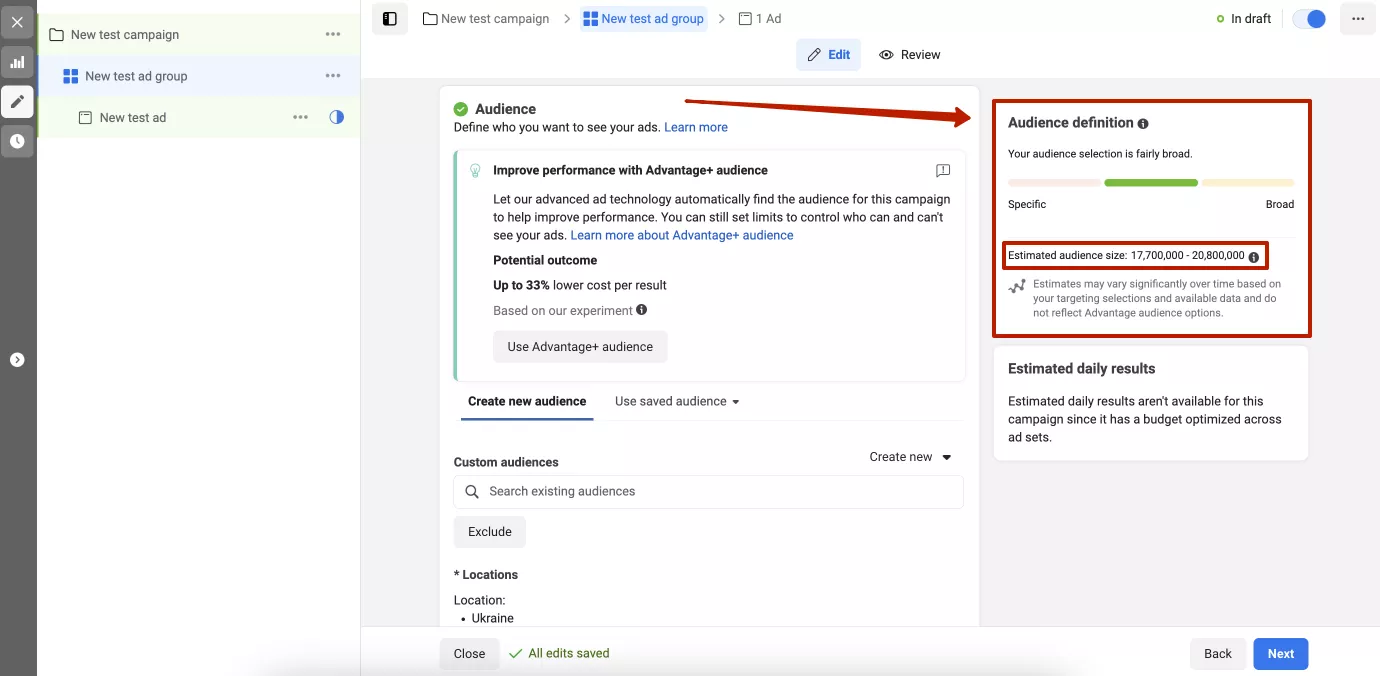Go to 1 Ad breadcrumb
Screen dimensions: 1380x676
coord(760,19)
